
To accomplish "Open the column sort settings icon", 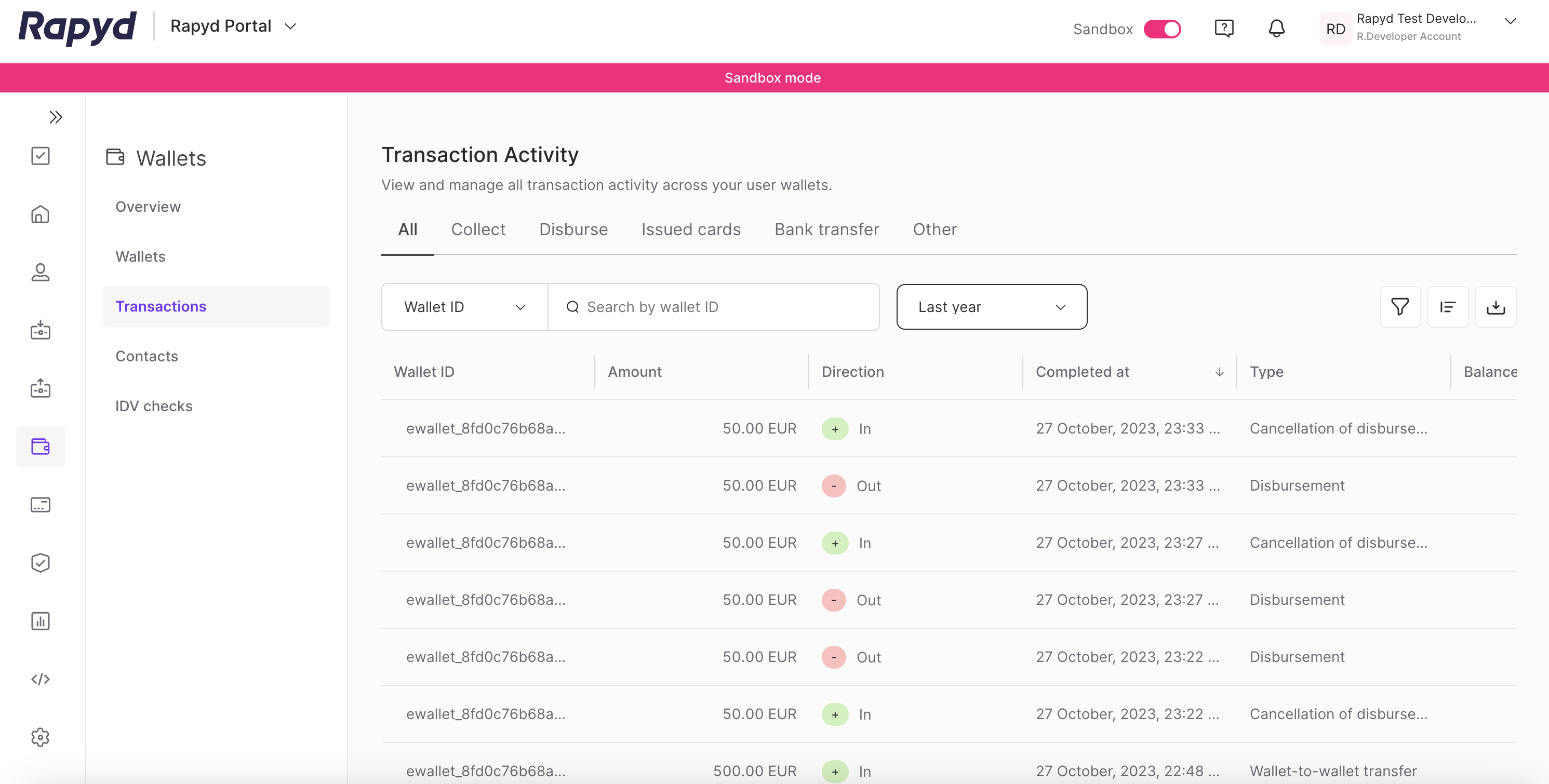I will pos(1447,307).
